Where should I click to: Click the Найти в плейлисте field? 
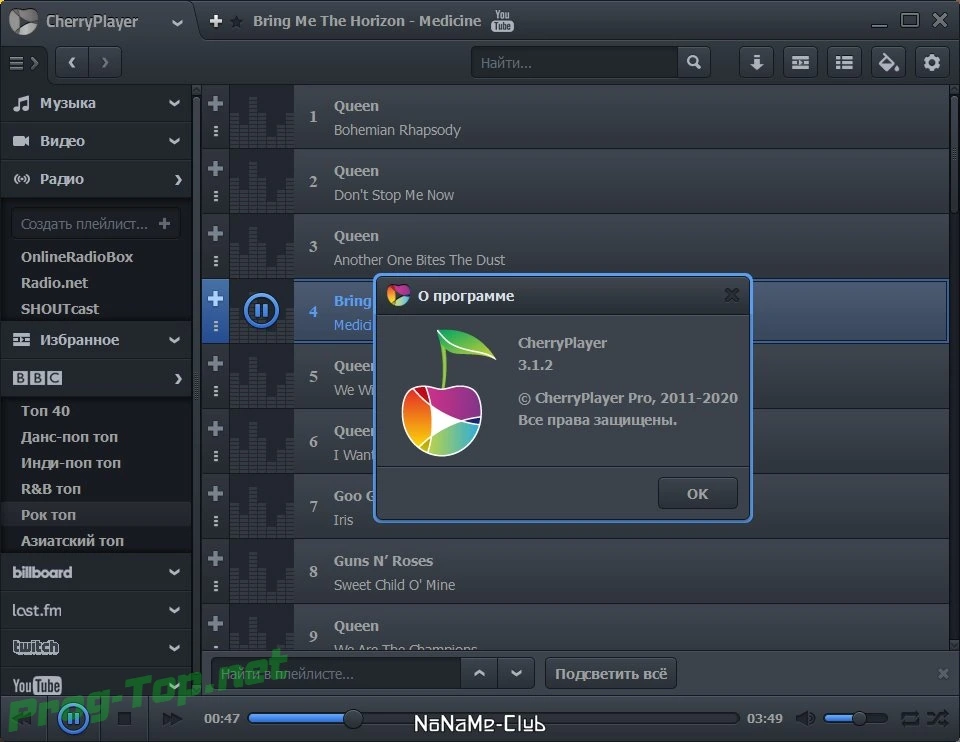336,673
